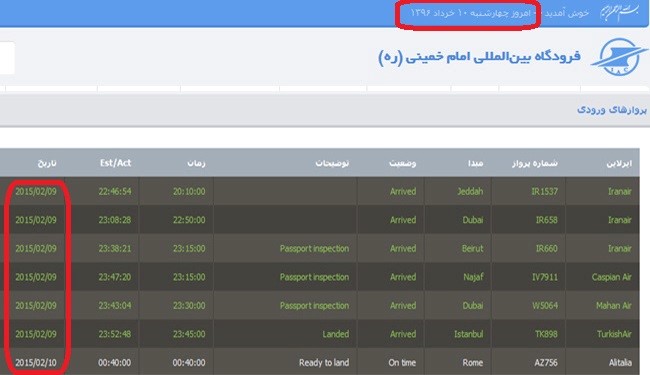Sort by وضعیت column header
The height and width of the screenshot is (375, 650).
pyautogui.click(x=403, y=163)
